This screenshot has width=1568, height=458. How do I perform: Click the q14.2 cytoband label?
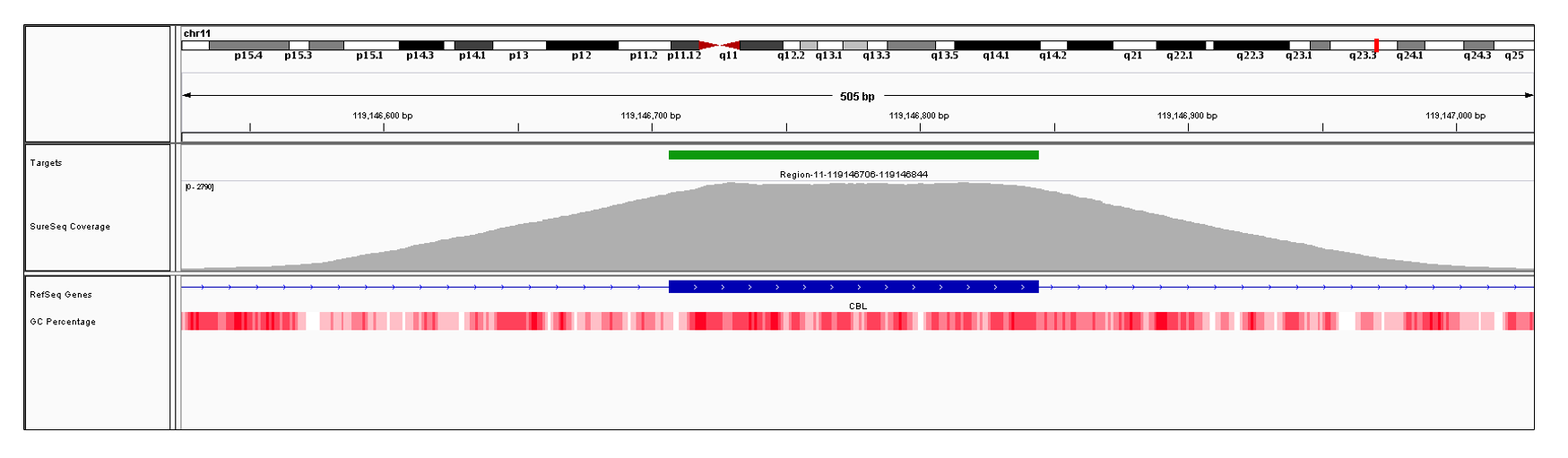coord(1053,56)
